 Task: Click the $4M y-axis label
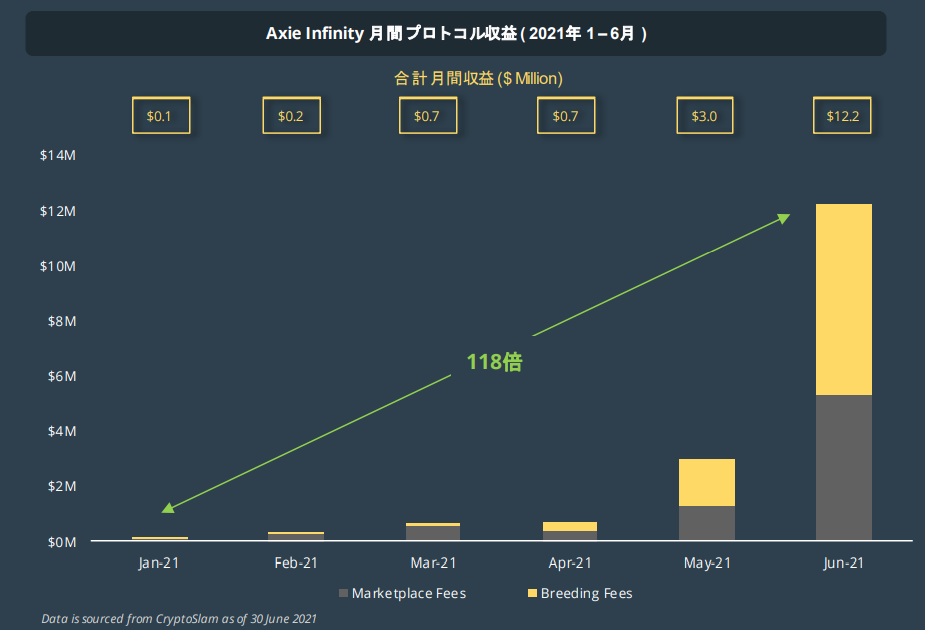point(62,431)
